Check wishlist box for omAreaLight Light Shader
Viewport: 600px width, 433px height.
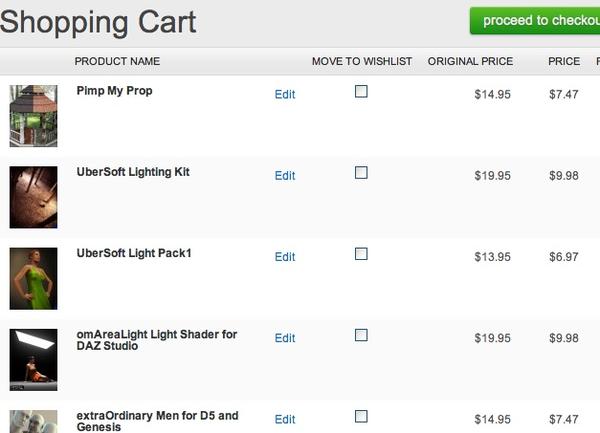pos(361,335)
